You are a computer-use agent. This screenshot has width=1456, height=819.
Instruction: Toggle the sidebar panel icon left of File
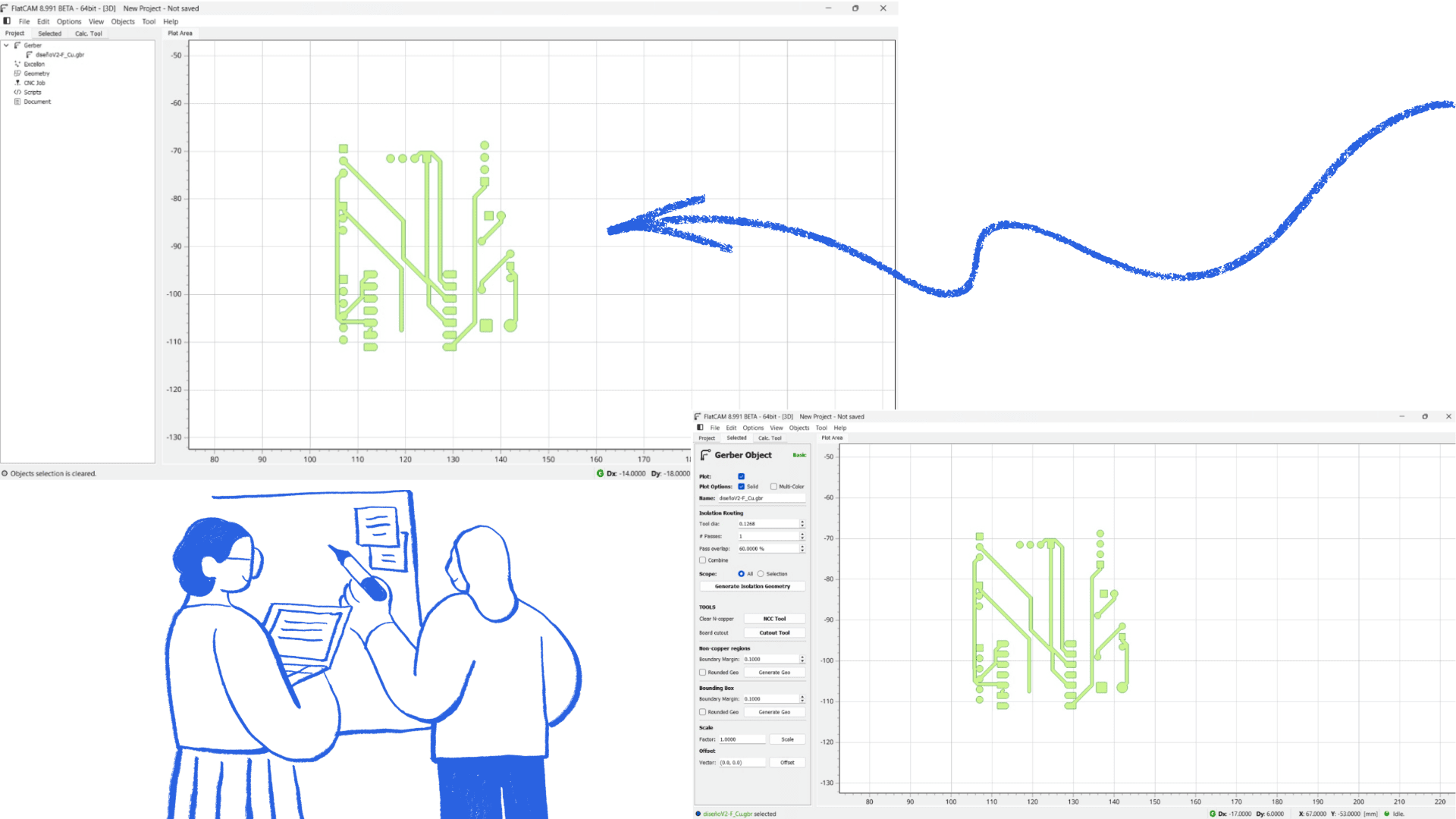(x=7, y=21)
